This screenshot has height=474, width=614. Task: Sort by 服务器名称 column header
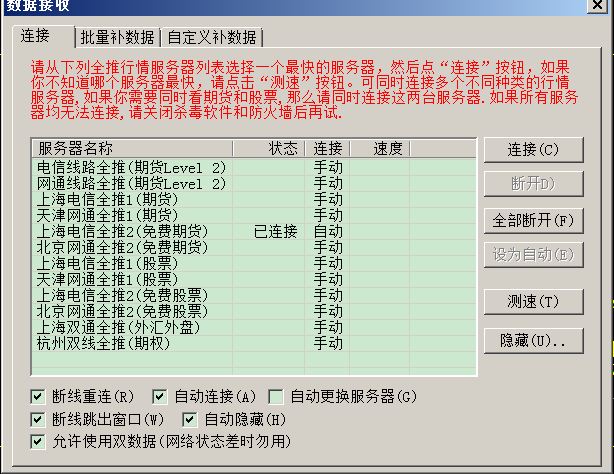tap(90, 148)
